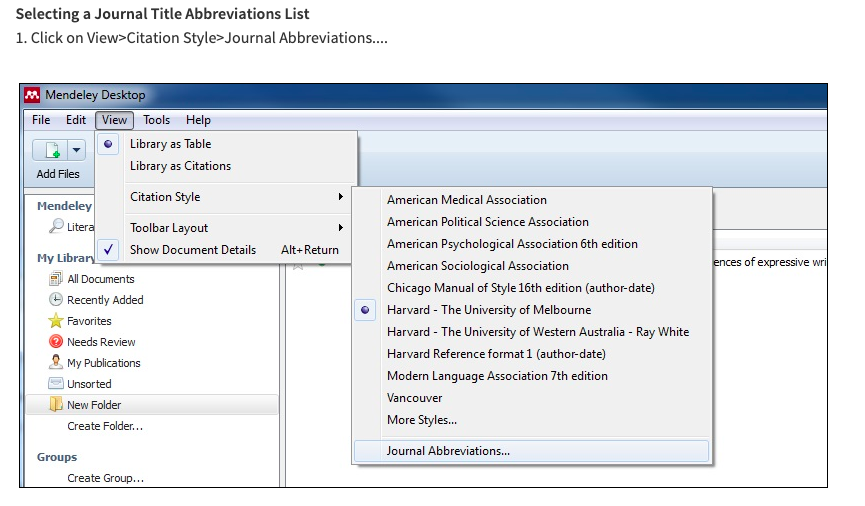Open the File menu
The width and height of the screenshot is (865, 506).
41,120
